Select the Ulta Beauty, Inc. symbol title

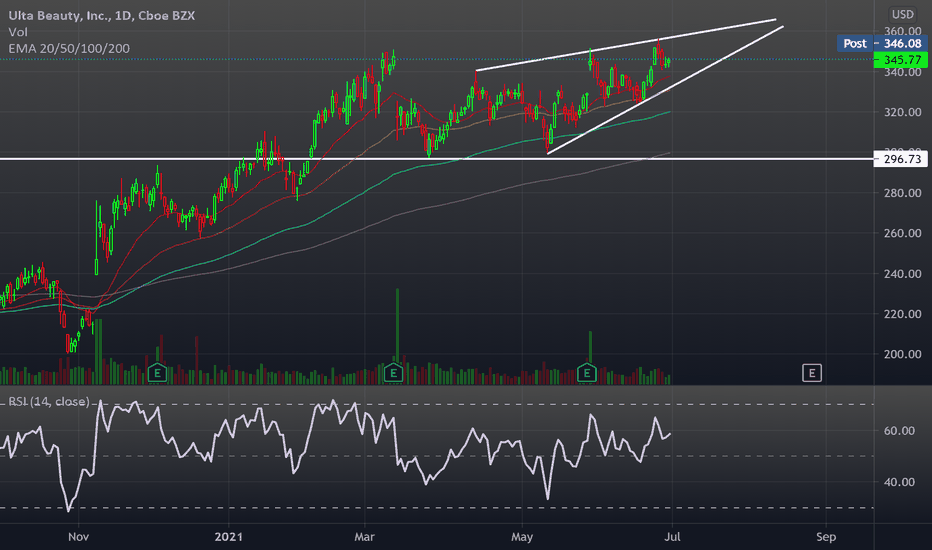pyautogui.click(x=101, y=15)
